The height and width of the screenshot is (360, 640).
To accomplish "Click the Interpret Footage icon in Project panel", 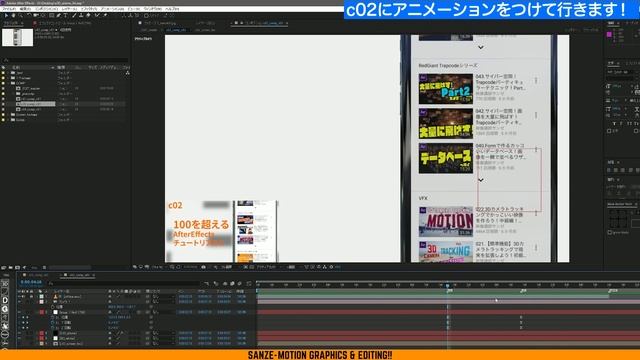I will tap(4, 267).
